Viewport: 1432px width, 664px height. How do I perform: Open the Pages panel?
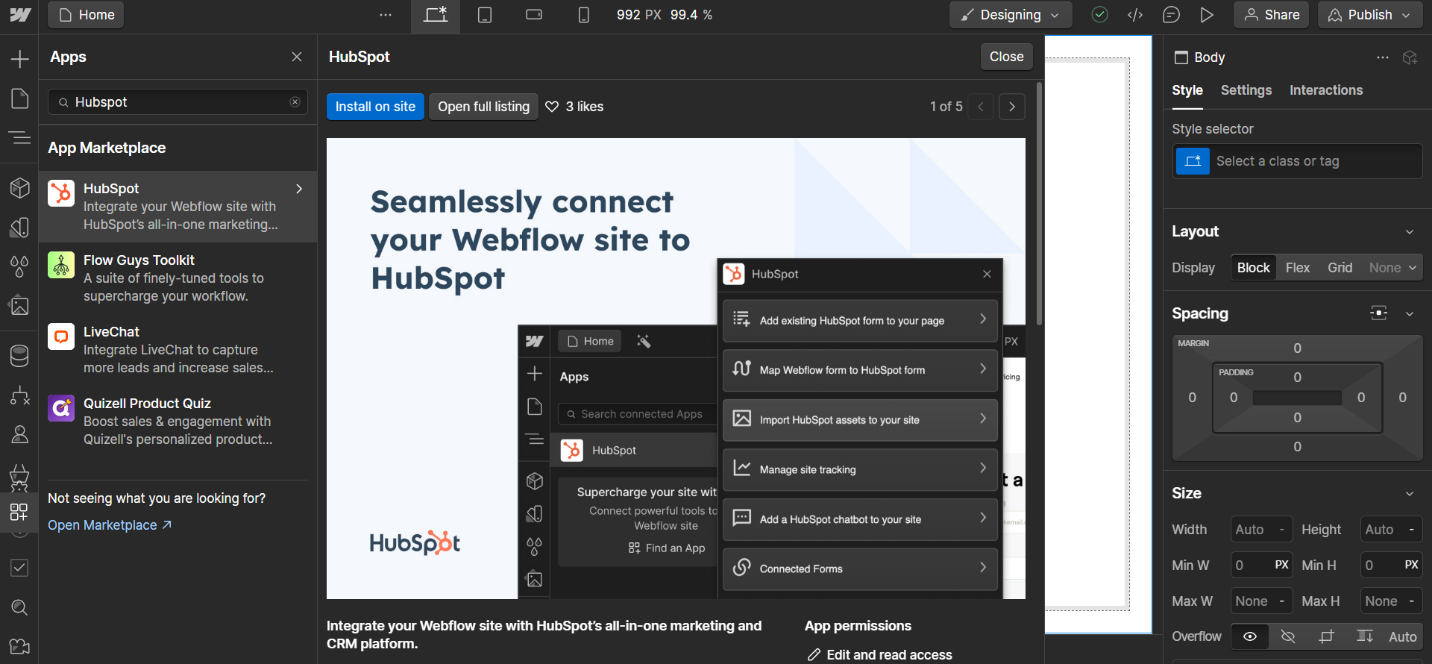coord(19,98)
